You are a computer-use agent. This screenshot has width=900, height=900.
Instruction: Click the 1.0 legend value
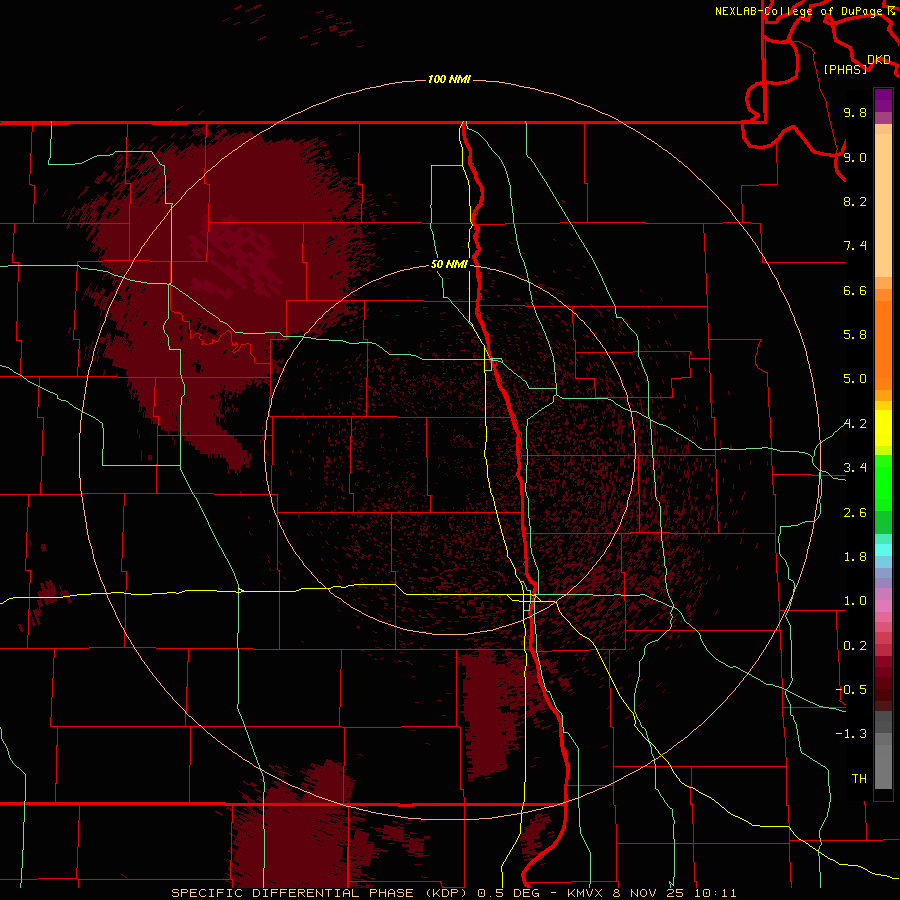click(855, 601)
